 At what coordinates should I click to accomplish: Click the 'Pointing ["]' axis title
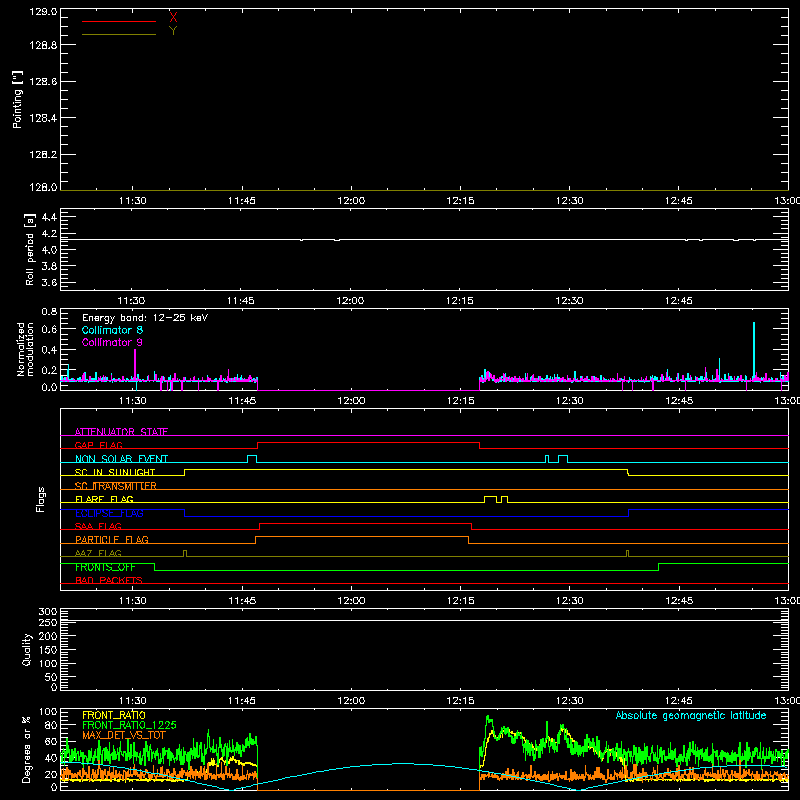pos(18,99)
